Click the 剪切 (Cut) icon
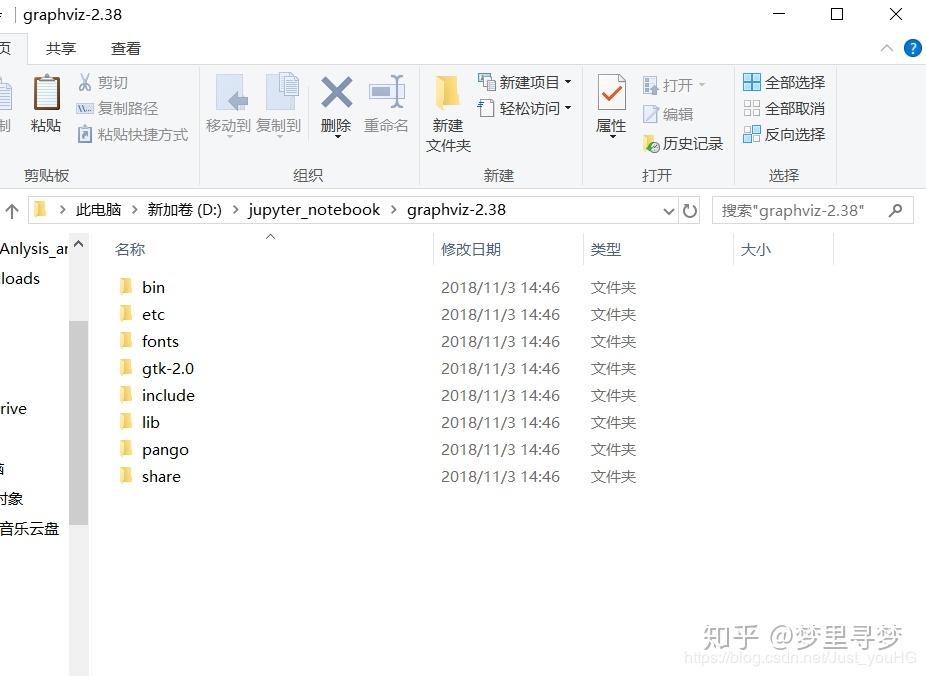Image resolution: width=926 pixels, height=676 pixels. tap(88, 82)
